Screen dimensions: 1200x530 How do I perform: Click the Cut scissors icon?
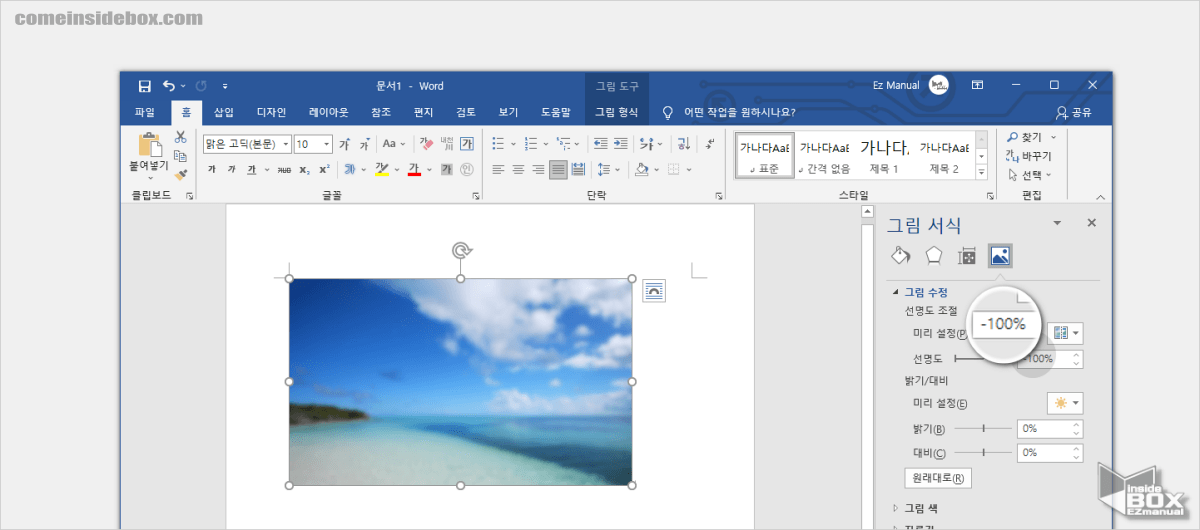[x=180, y=137]
